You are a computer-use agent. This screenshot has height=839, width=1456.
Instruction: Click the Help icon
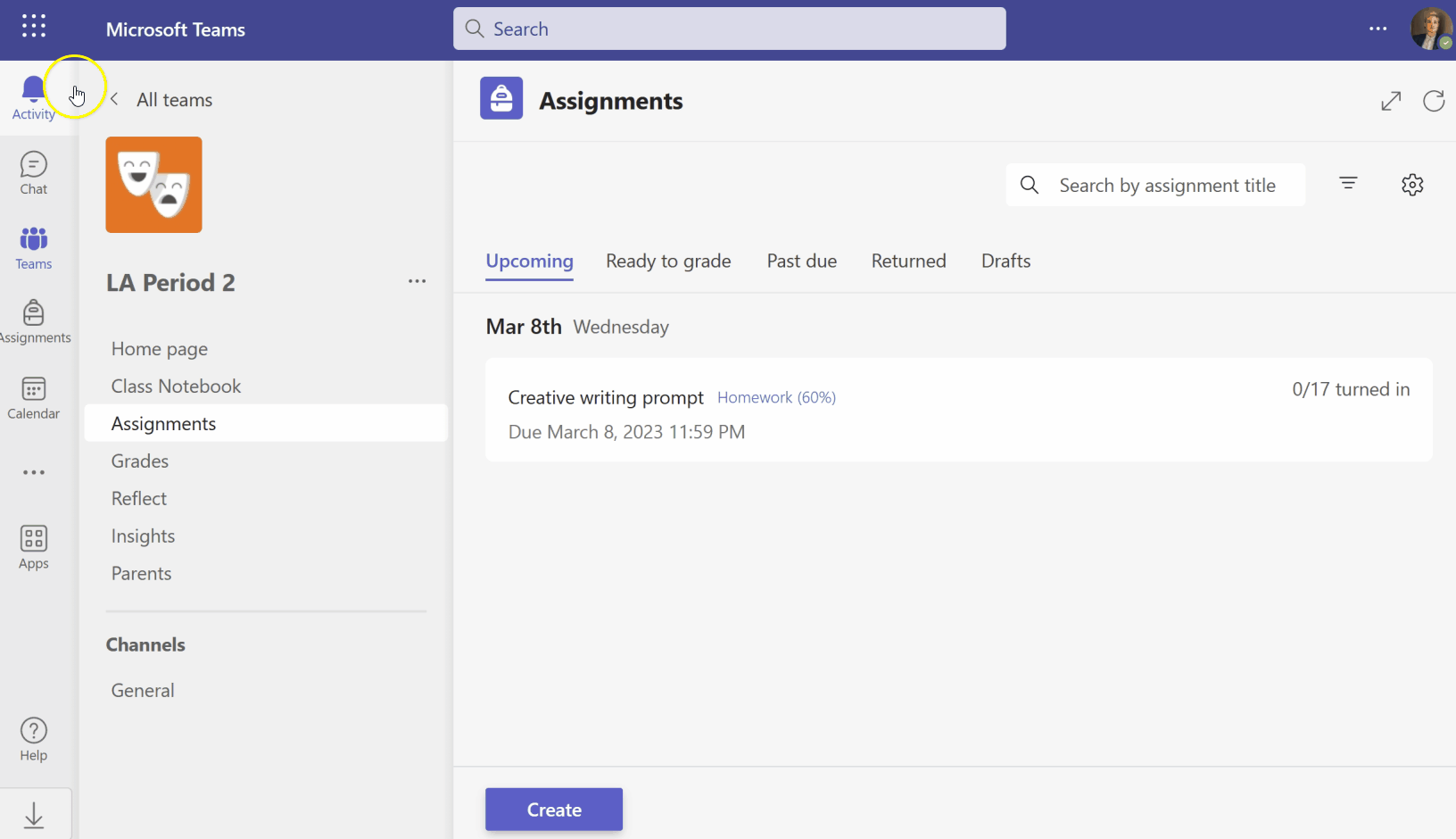tap(33, 738)
